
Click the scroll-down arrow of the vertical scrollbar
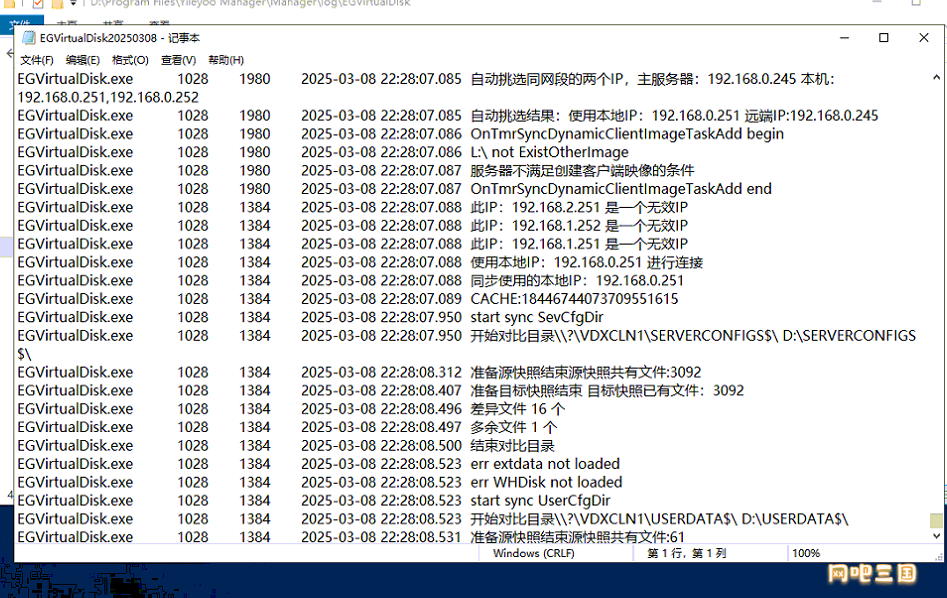tap(936, 535)
